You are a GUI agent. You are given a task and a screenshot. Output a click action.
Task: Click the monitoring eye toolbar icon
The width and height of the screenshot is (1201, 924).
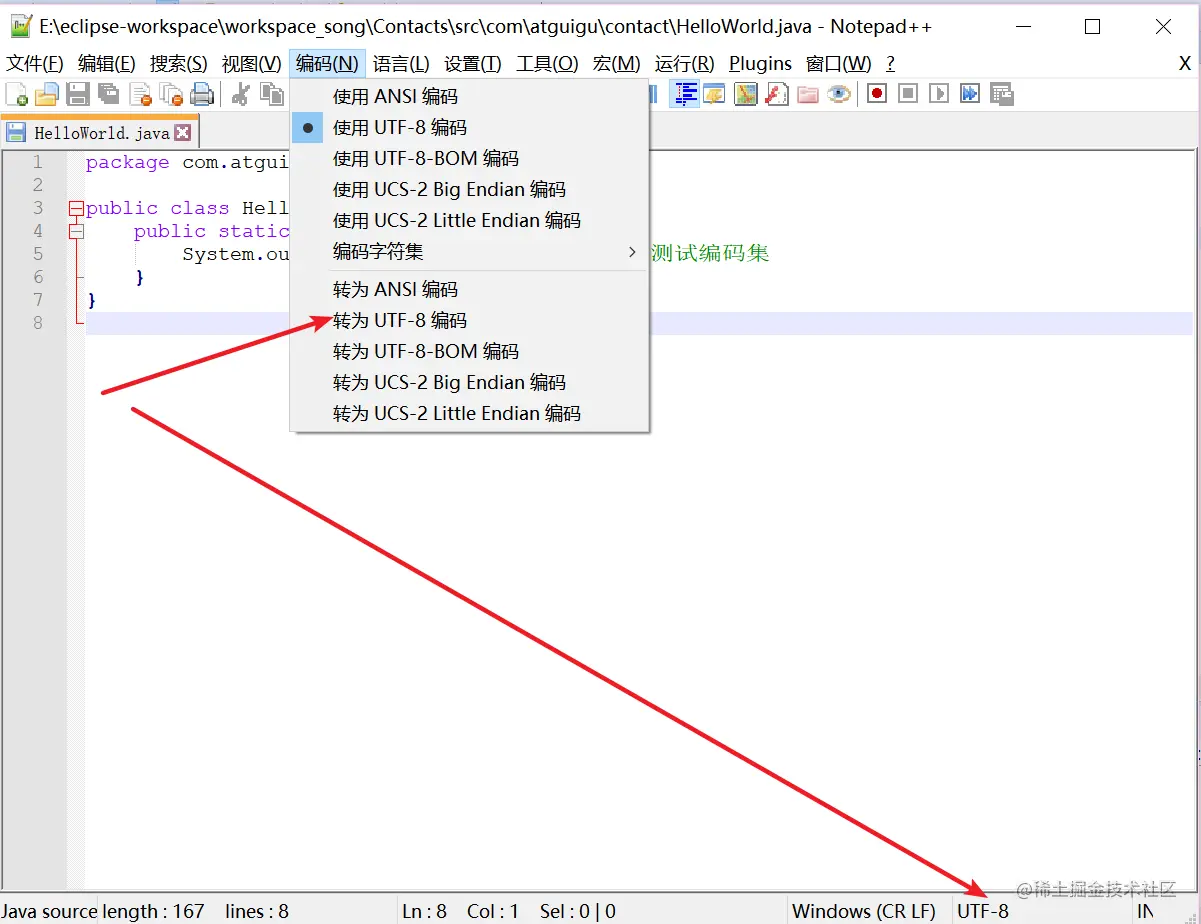click(839, 94)
